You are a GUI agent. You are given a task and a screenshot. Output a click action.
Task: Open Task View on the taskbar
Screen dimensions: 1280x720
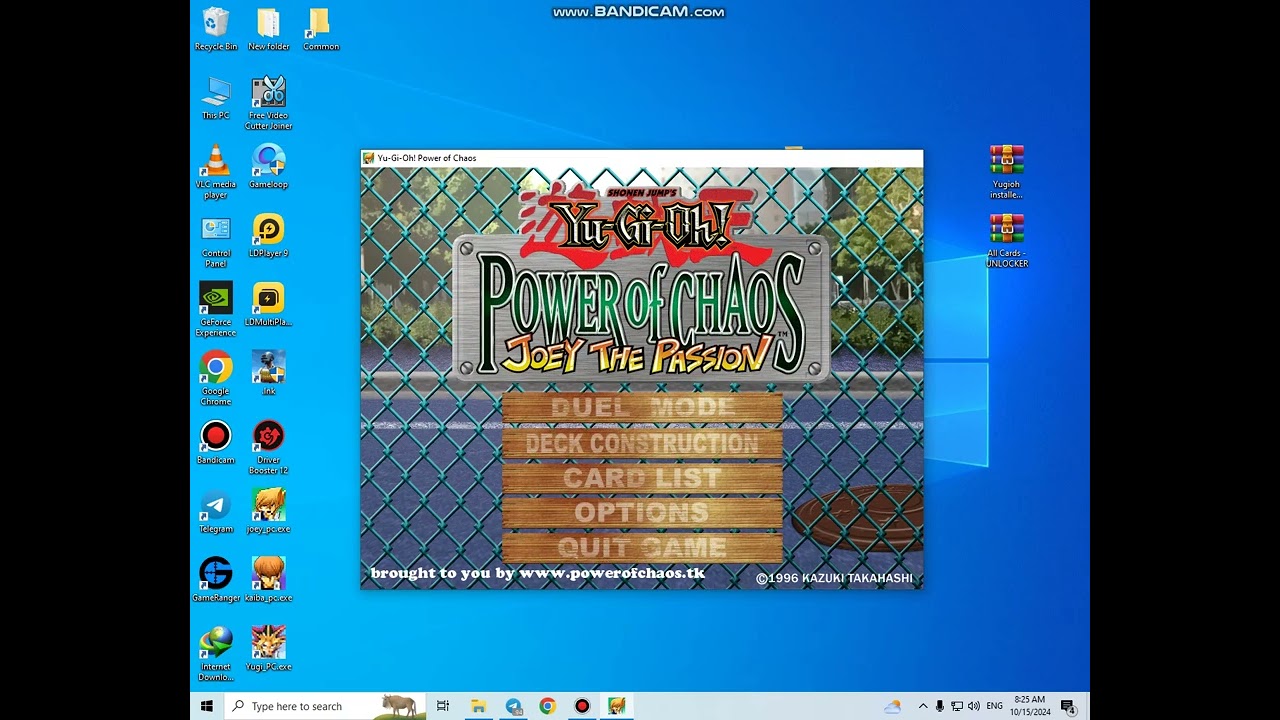click(443, 706)
